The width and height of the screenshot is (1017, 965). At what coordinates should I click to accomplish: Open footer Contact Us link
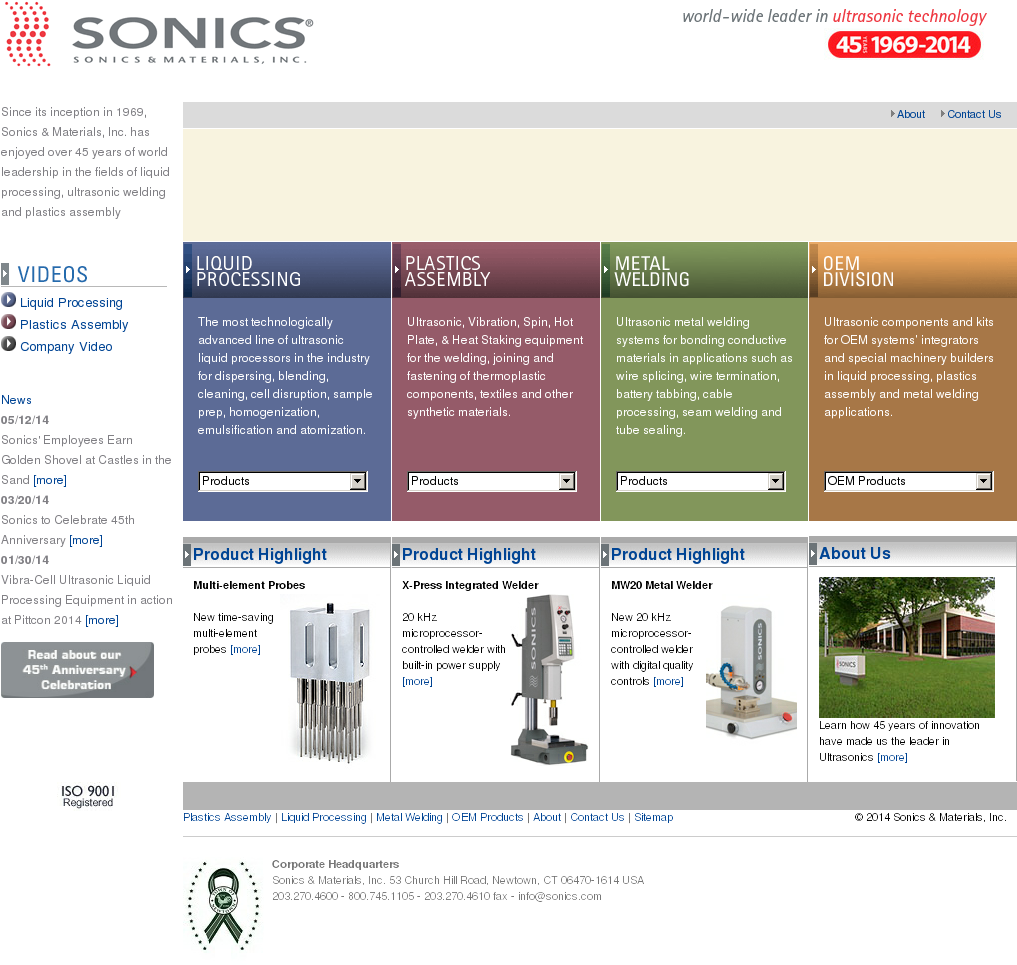597,818
